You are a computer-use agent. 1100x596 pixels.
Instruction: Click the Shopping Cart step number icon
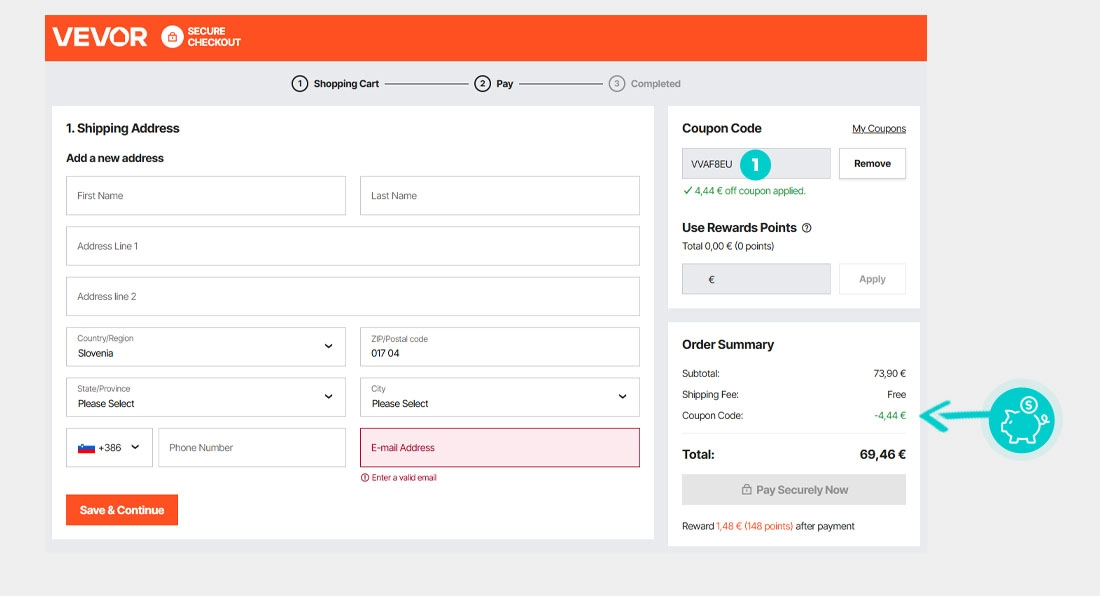coord(300,84)
